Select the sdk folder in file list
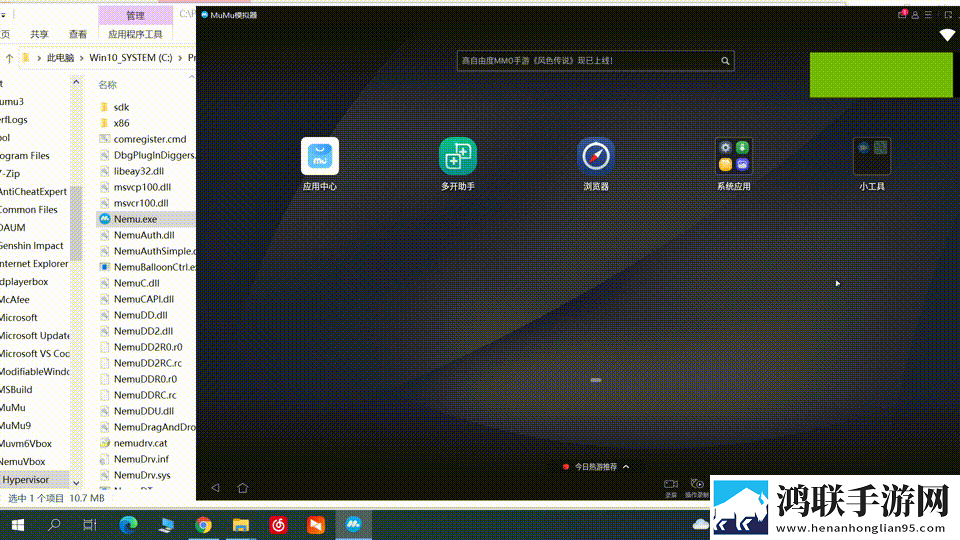960x540 pixels. point(121,107)
